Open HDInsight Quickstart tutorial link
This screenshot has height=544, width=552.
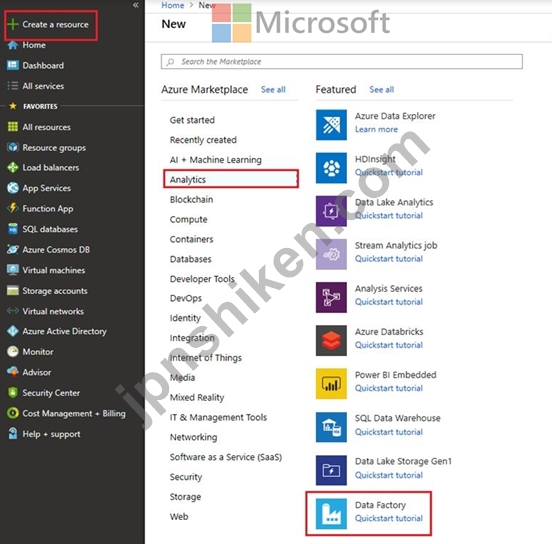coord(389,172)
